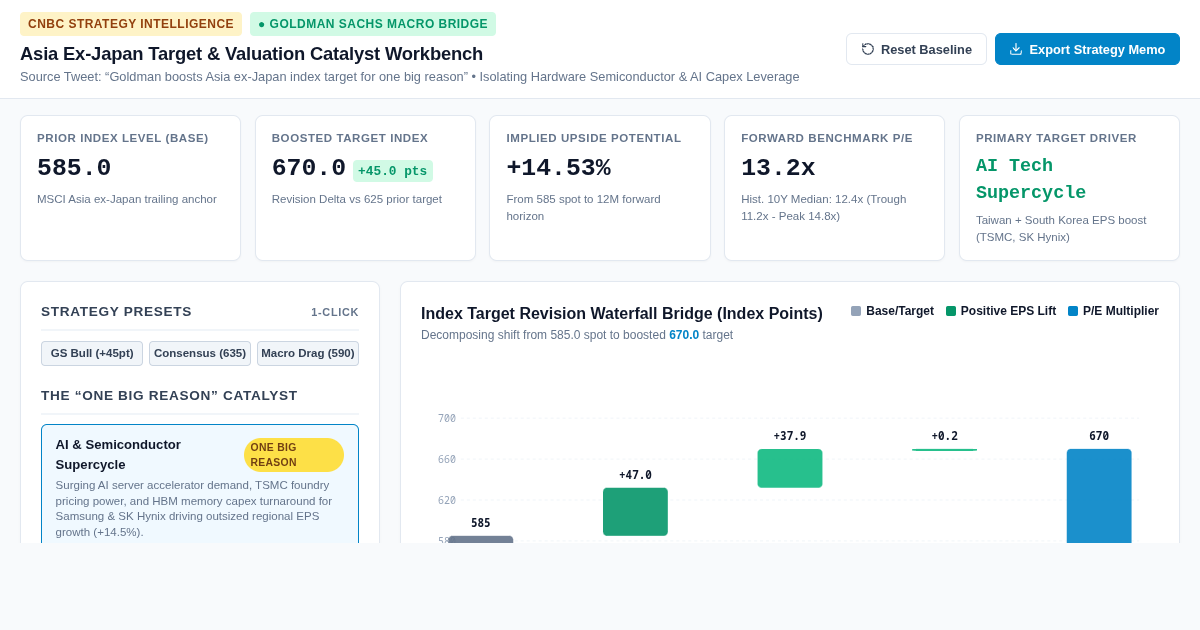The width and height of the screenshot is (1200, 630).
Task: Click THE “ONE BIG REASON” CATALYST heading
Action: pyautogui.click(x=169, y=396)
